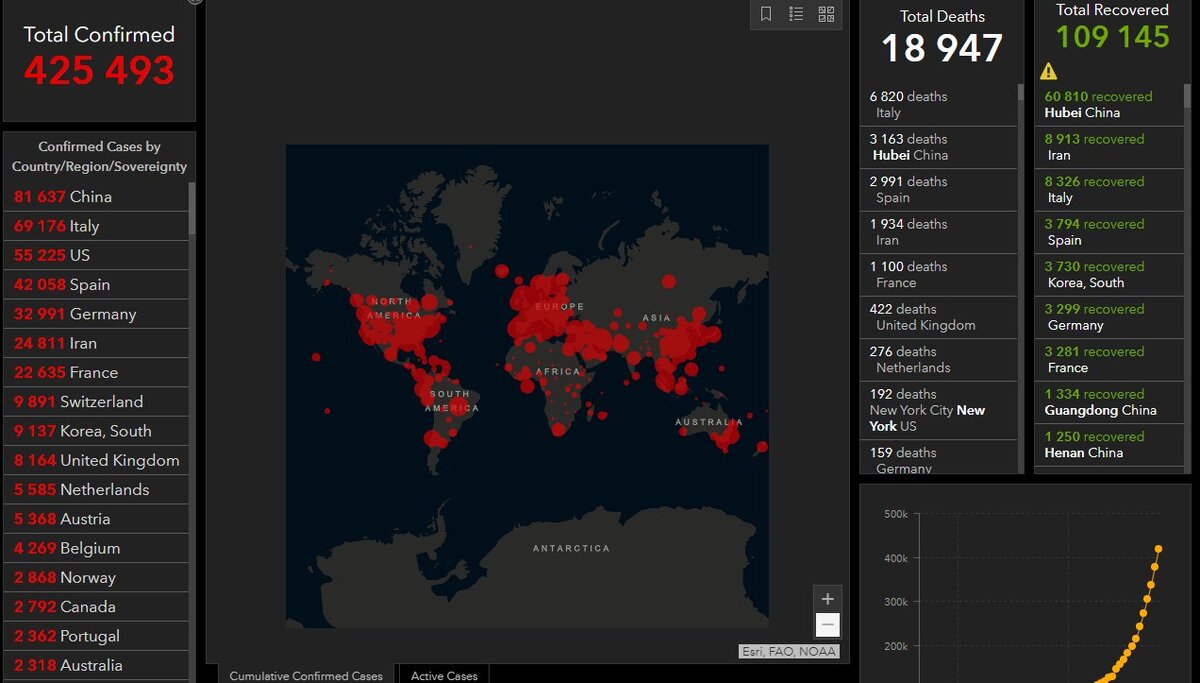Click 3 730 recovered Korea, South entry

coord(1111,275)
